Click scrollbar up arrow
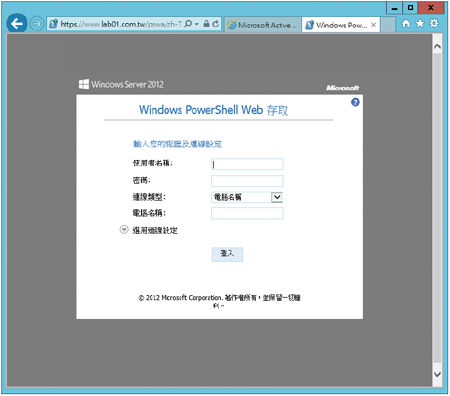450x396 pixels. (x=437, y=47)
